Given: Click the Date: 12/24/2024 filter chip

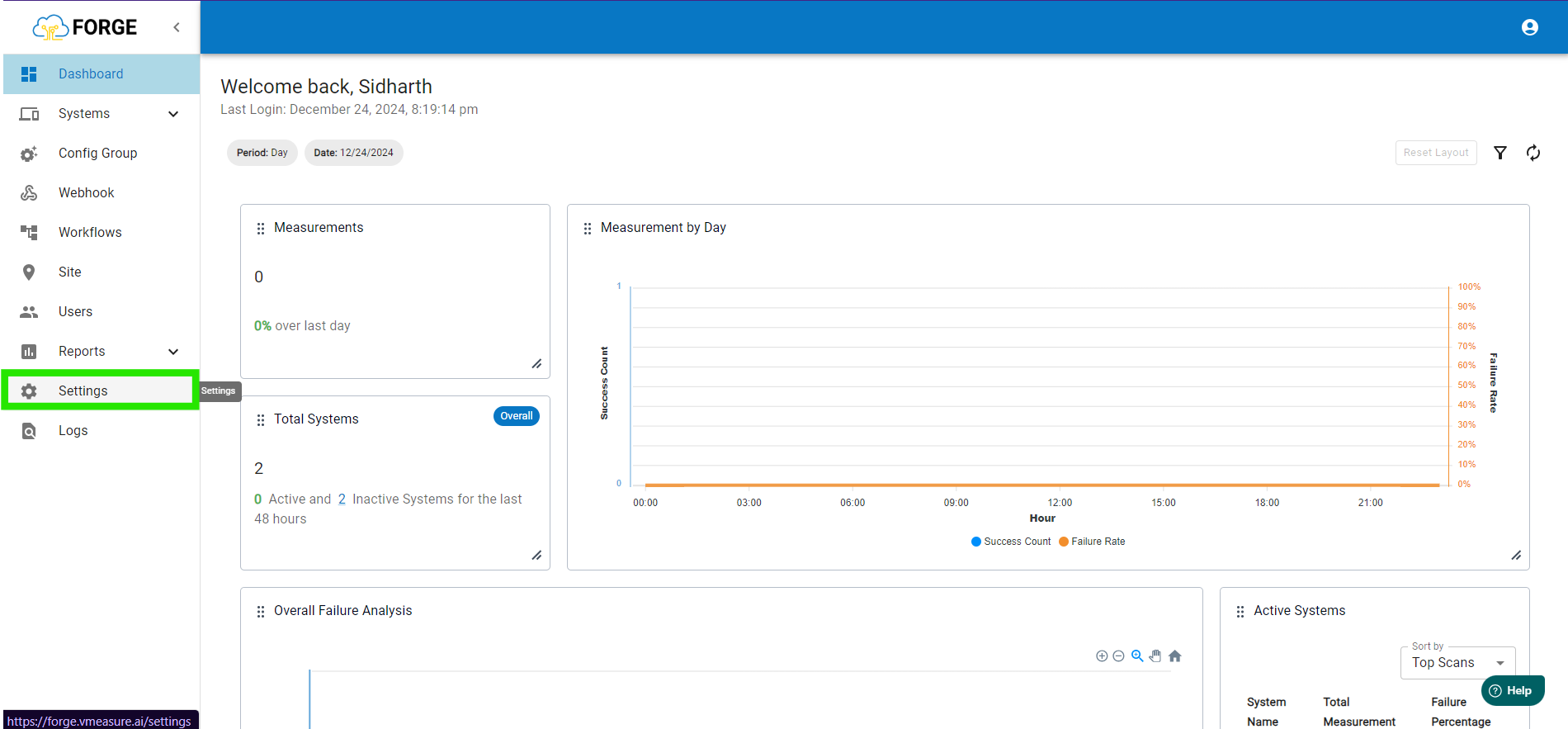Looking at the screenshot, I should pyautogui.click(x=354, y=153).
